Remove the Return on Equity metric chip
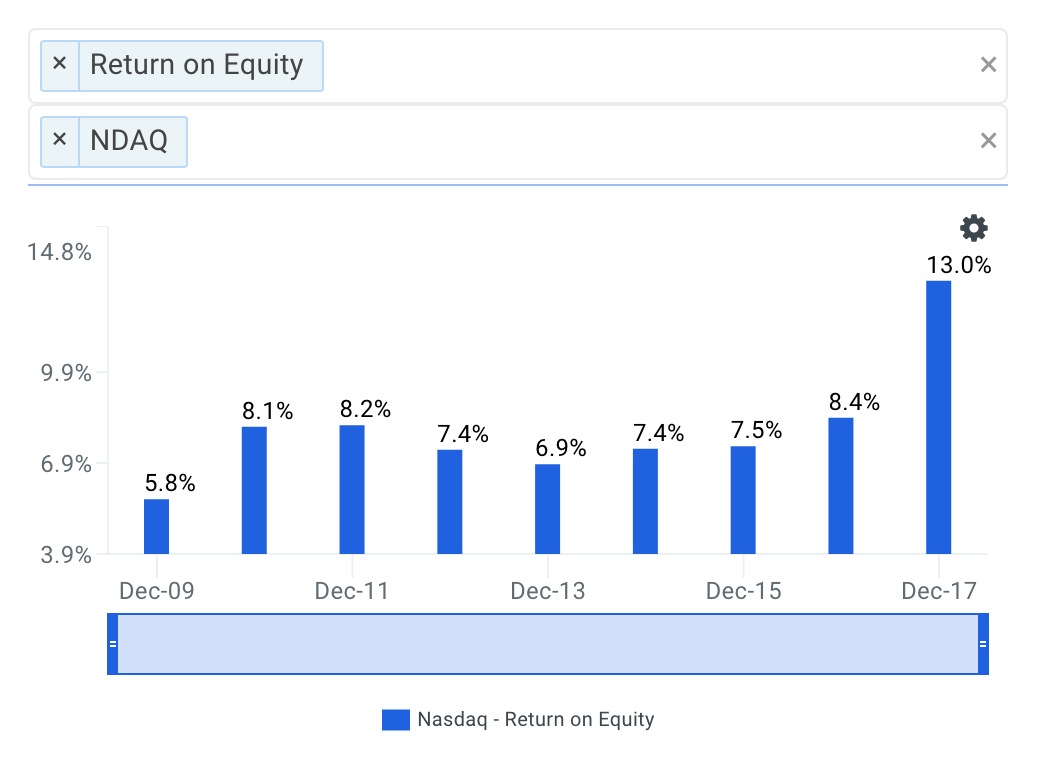Viewport: 1038px width, 762px height. (x=59, y=64)
